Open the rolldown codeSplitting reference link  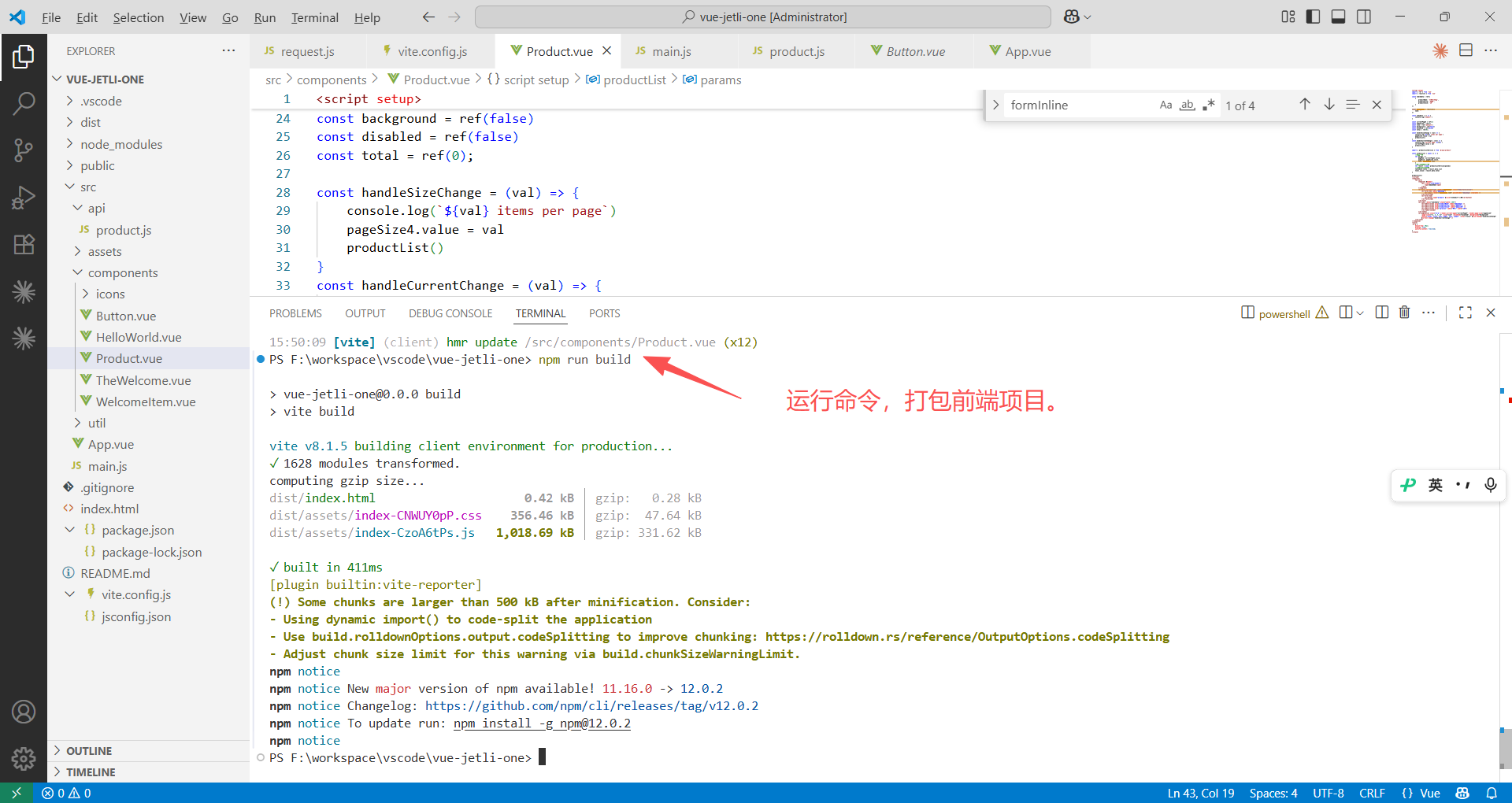click(x=967, y=637)
